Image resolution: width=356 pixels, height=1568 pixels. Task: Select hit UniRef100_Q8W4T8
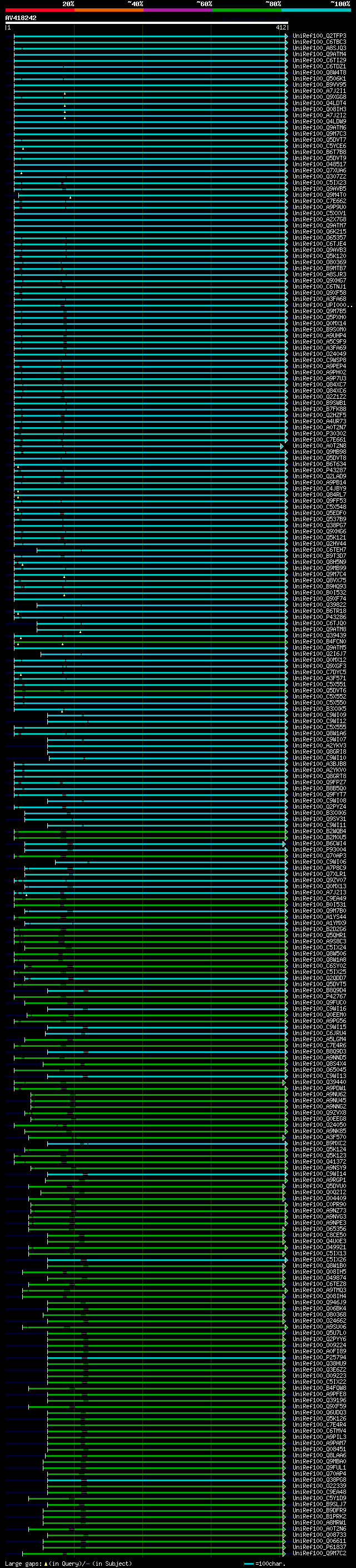[x=319, y=72]
